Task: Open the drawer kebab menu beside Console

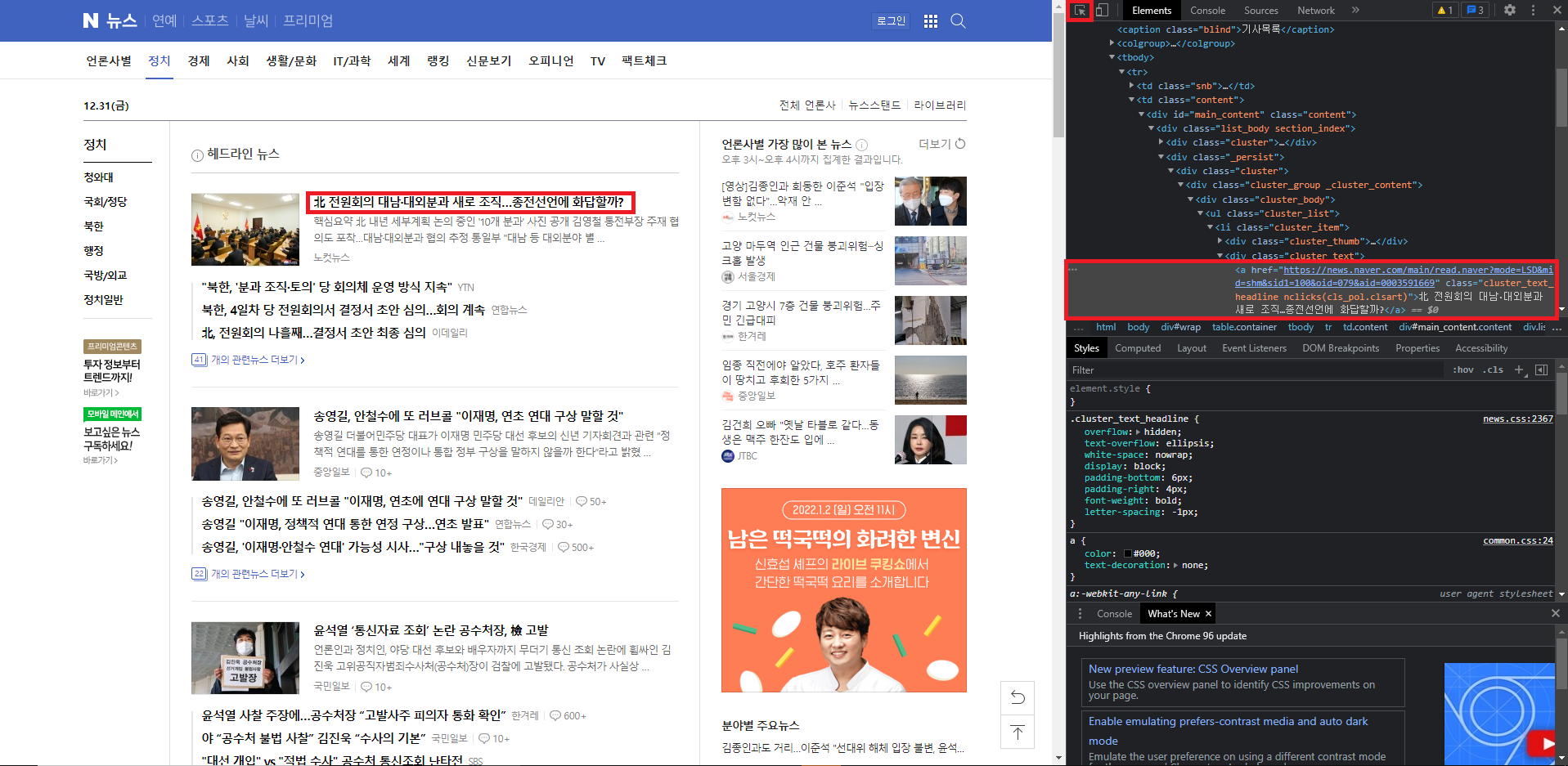Action: (x=1080, y=613)
